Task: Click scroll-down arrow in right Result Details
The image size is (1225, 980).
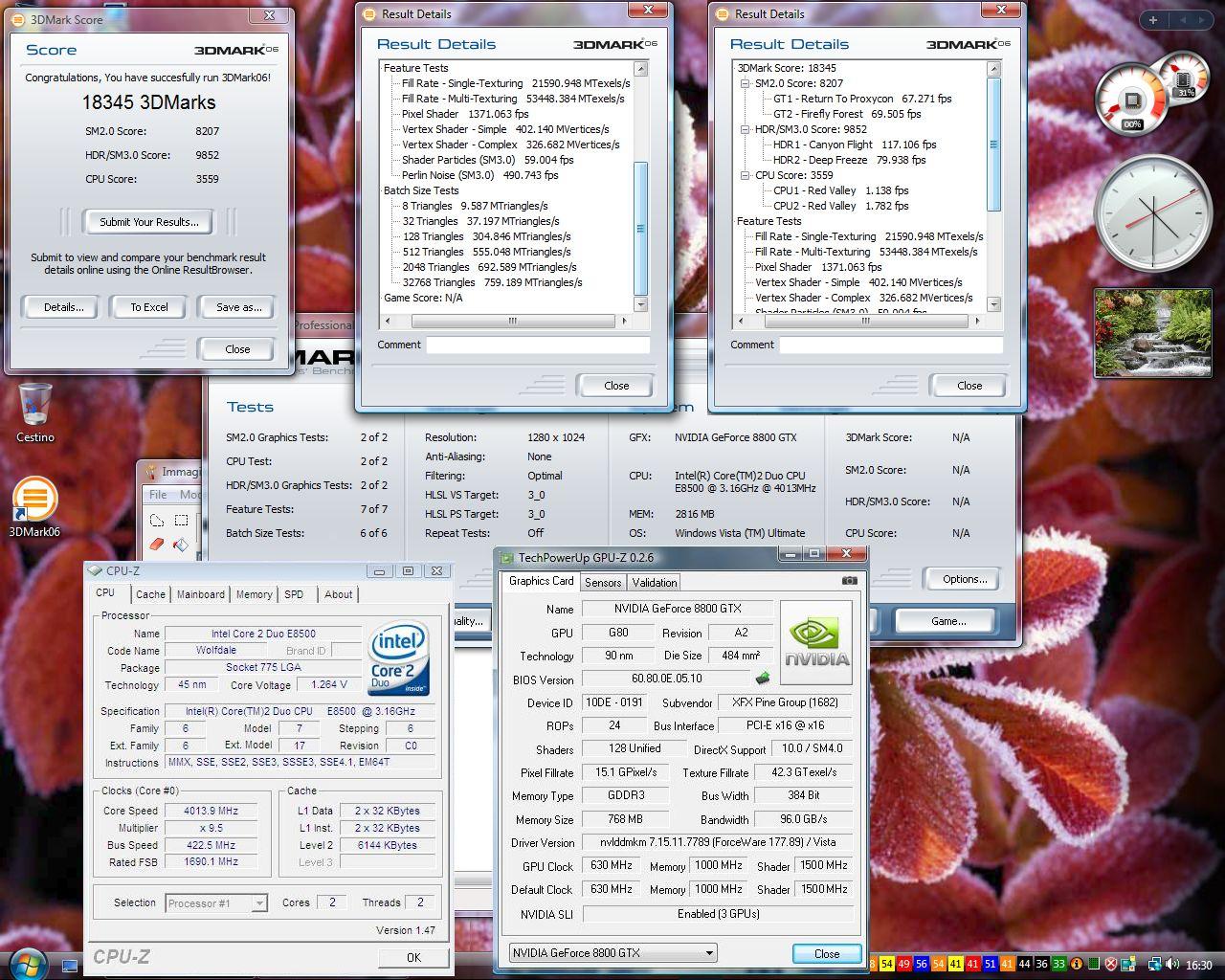Action: [994, 305]
